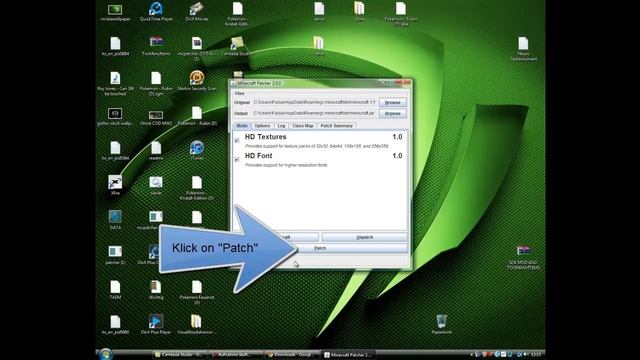Click the Original file path field
The height and width of the screenshot is (360, 640).
click(314, 102)
